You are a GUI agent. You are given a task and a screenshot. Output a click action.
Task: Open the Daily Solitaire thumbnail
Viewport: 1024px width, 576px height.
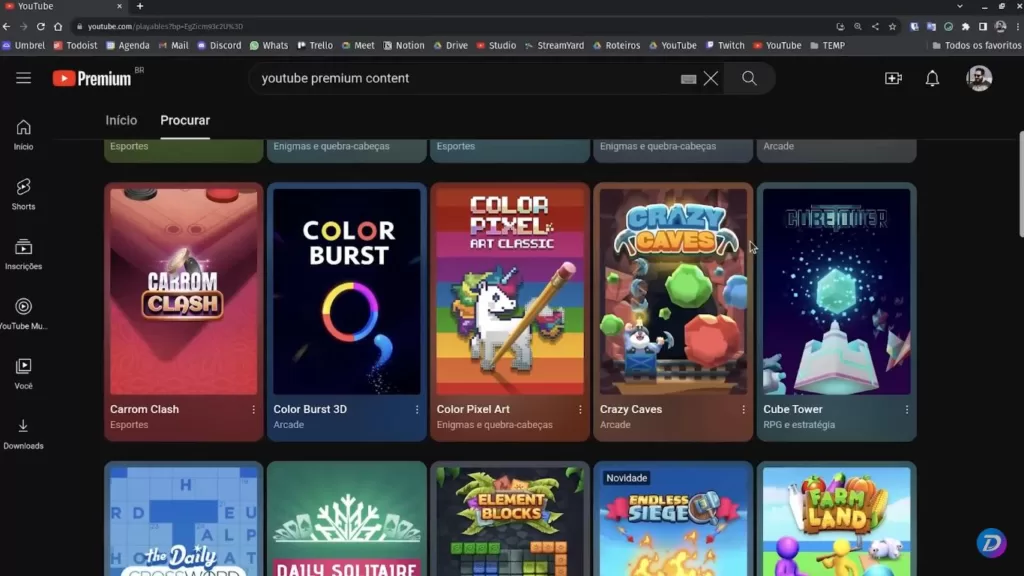[347, 521]
